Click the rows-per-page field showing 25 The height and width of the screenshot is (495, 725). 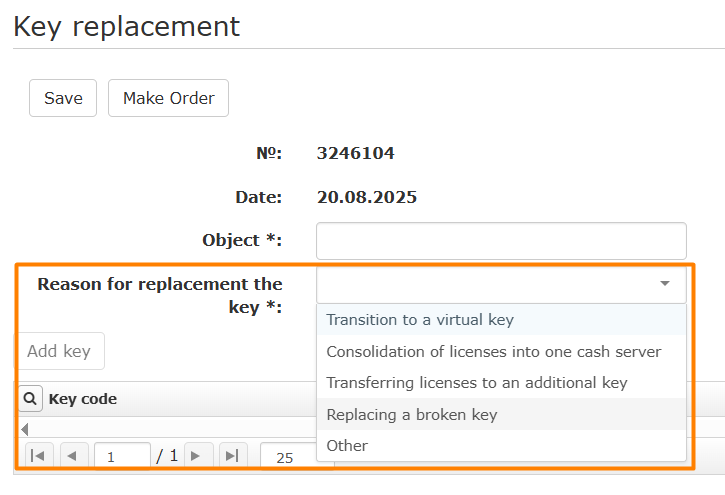coord(286,457)
